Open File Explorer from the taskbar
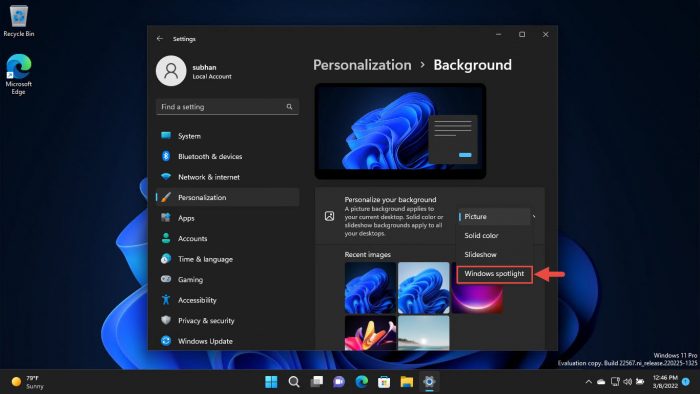Viewport: 700px width, 394px height. point(407,382)
